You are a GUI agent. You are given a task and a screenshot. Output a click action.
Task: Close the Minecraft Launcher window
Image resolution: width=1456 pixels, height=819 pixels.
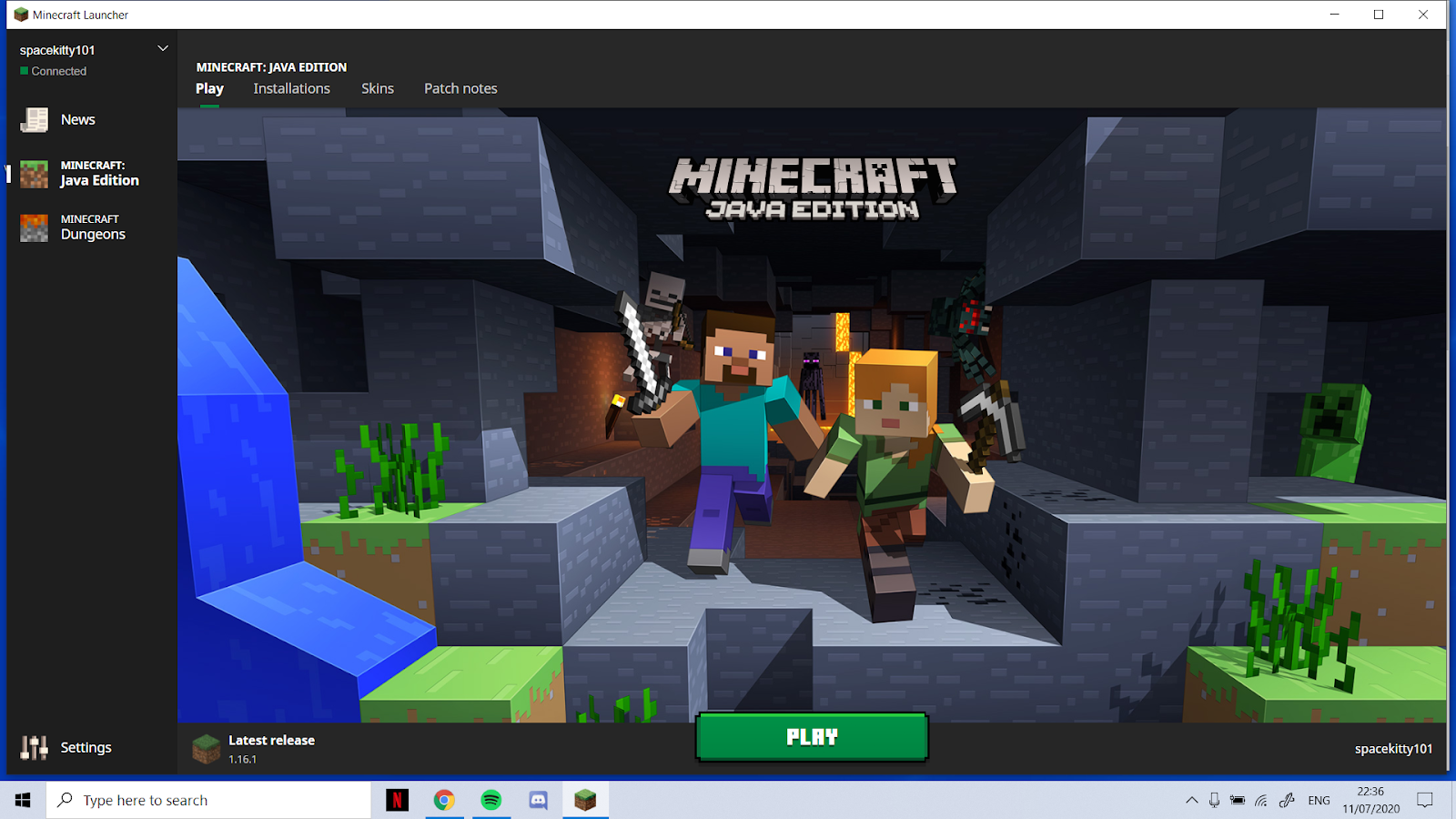[x=1423, y=15]
